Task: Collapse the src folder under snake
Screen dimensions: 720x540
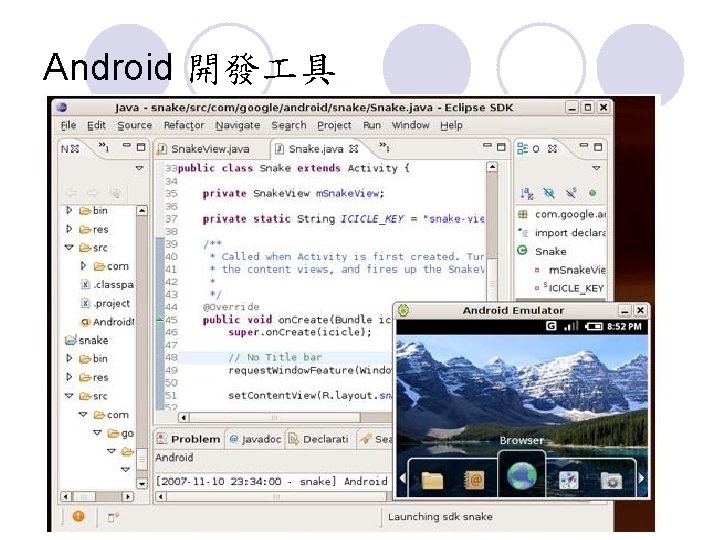Action: tap(69, 395)
